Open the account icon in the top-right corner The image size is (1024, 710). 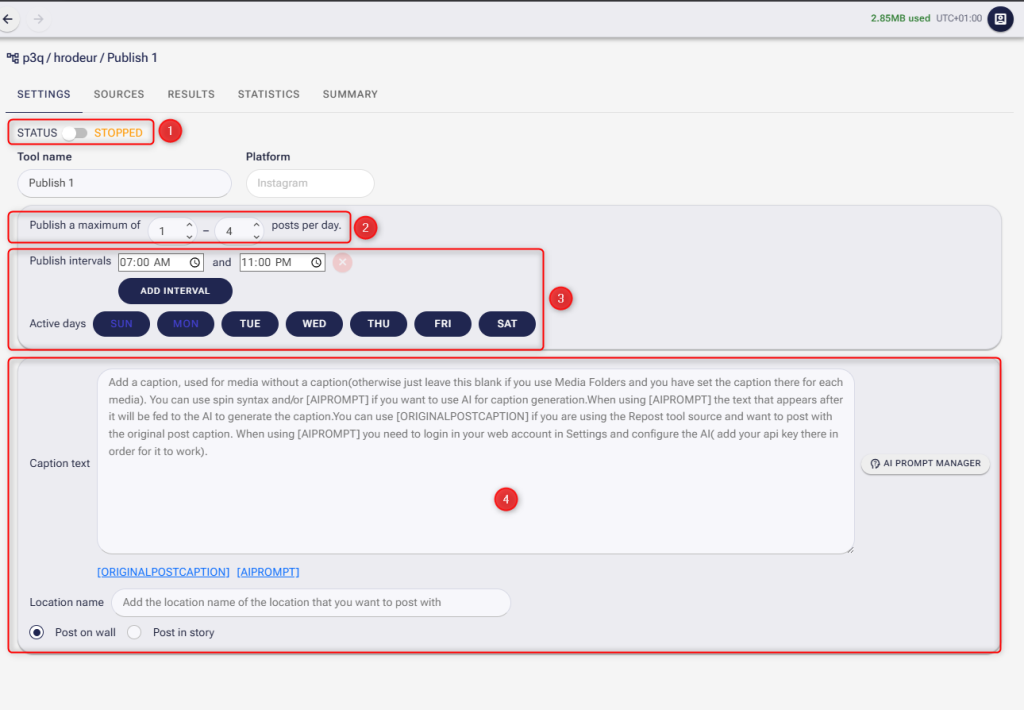tap(999, 18)
